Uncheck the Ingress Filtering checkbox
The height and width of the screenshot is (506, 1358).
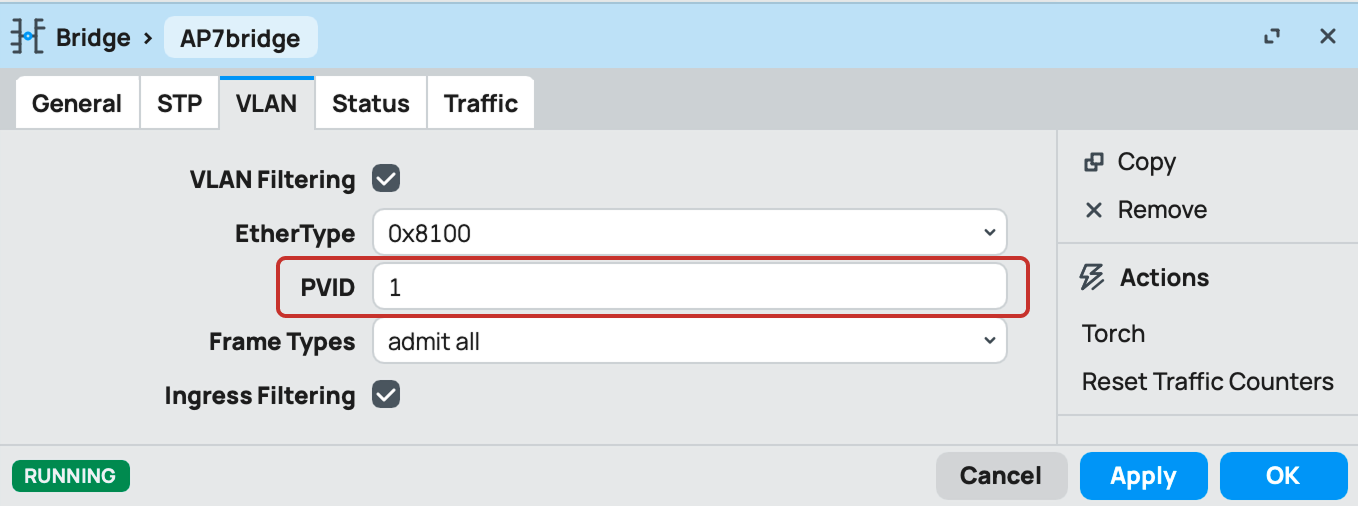pos(386,395)
